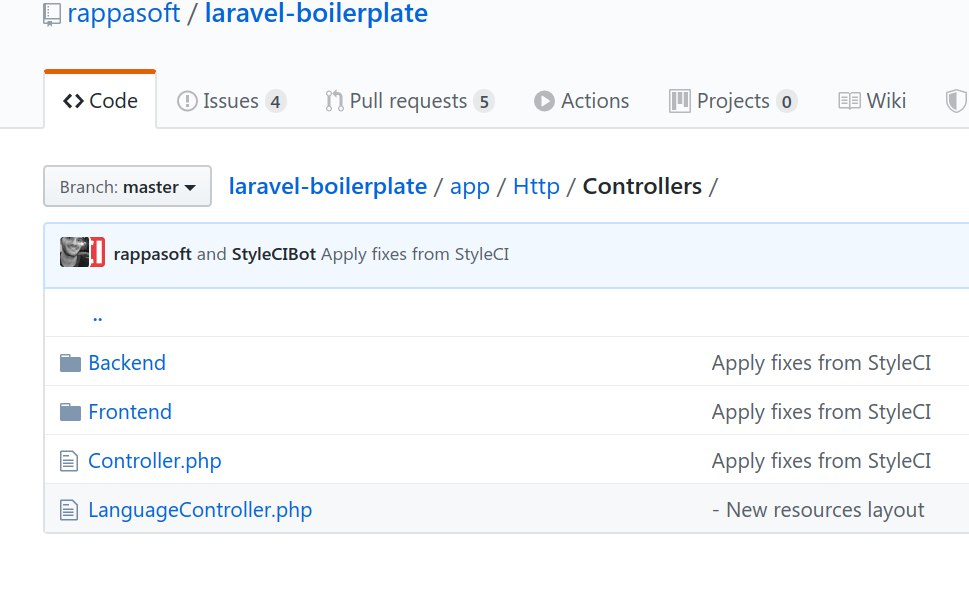Open the New resources layout commit message
Image resolution: width=969 pixels, height=592 pixels.
point(818,510)
